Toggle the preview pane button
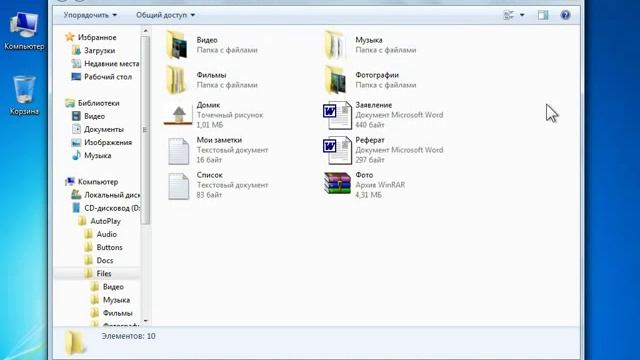 click(x=543, y=15)
